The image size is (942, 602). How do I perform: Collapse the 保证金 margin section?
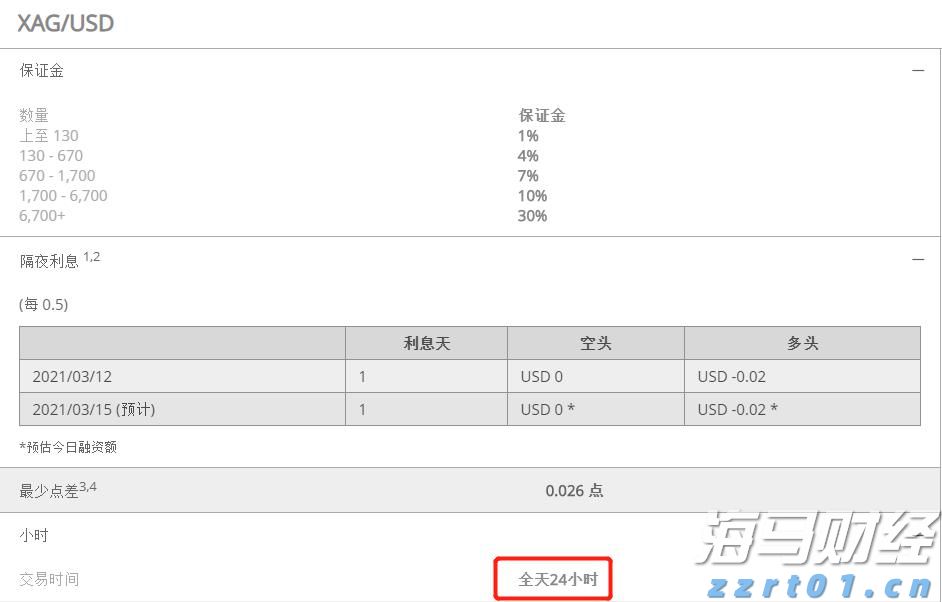[x=919, y=70]
